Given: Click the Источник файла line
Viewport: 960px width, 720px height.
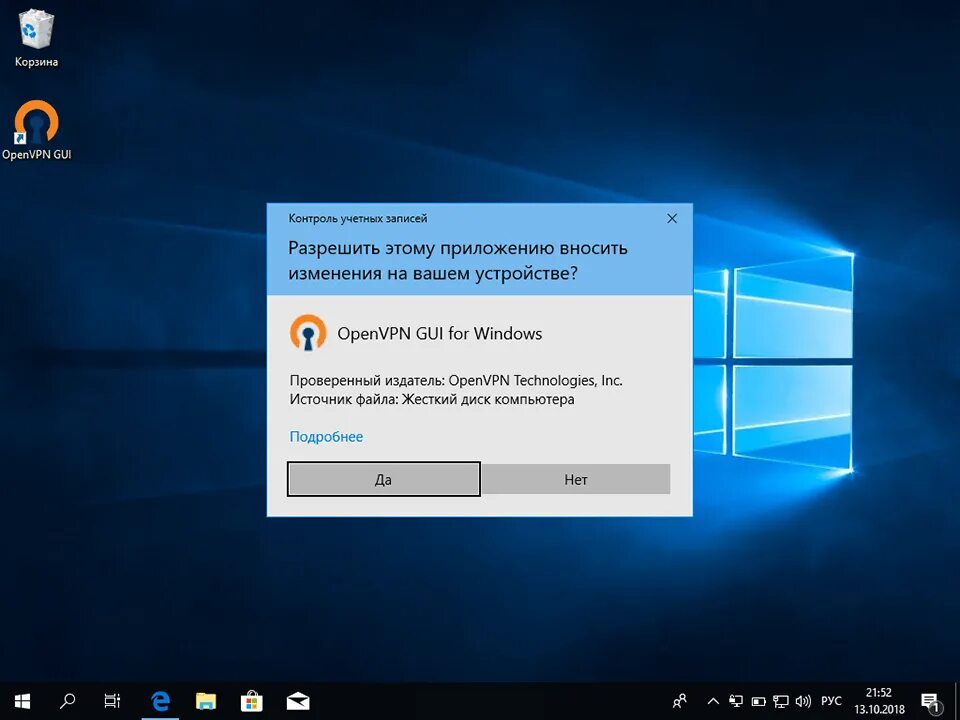Looking at the screenshot, I should coord(432,400).
